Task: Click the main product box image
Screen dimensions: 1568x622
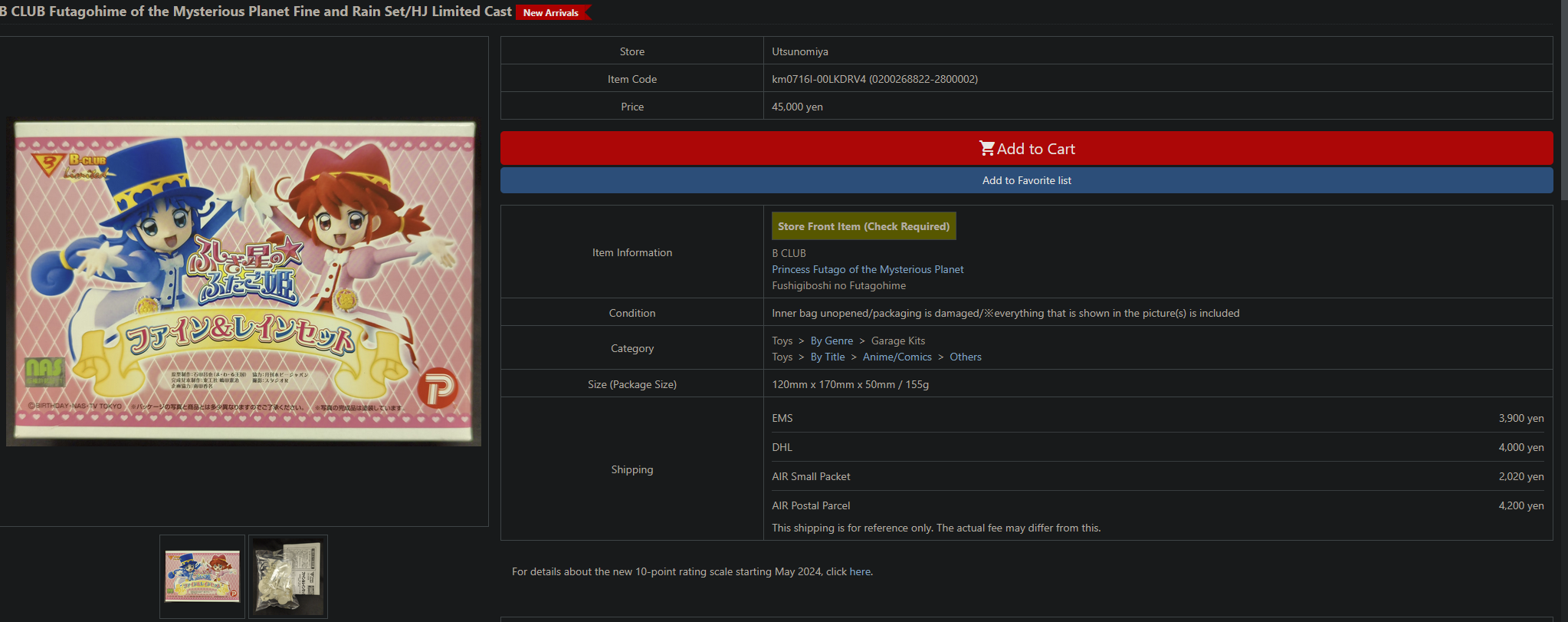Action: coord(244,281)
